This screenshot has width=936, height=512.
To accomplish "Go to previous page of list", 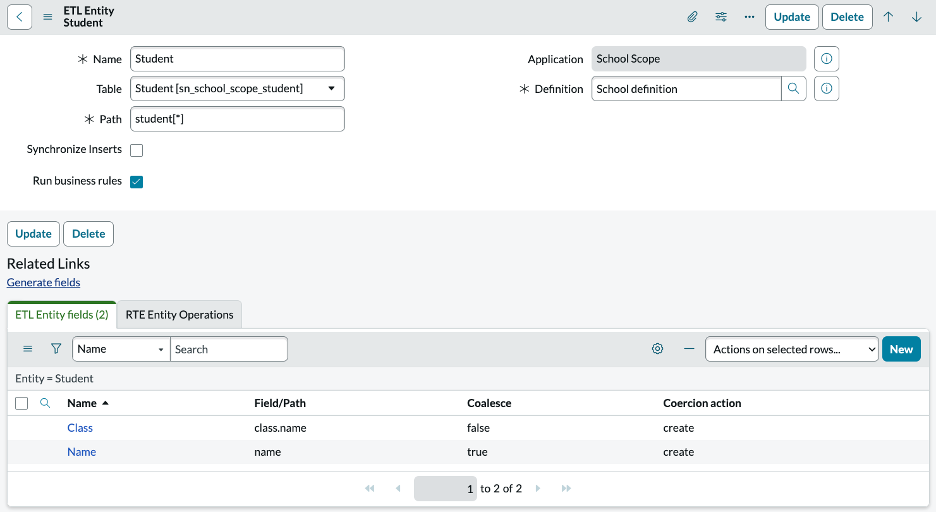I will tap(398, 488).
